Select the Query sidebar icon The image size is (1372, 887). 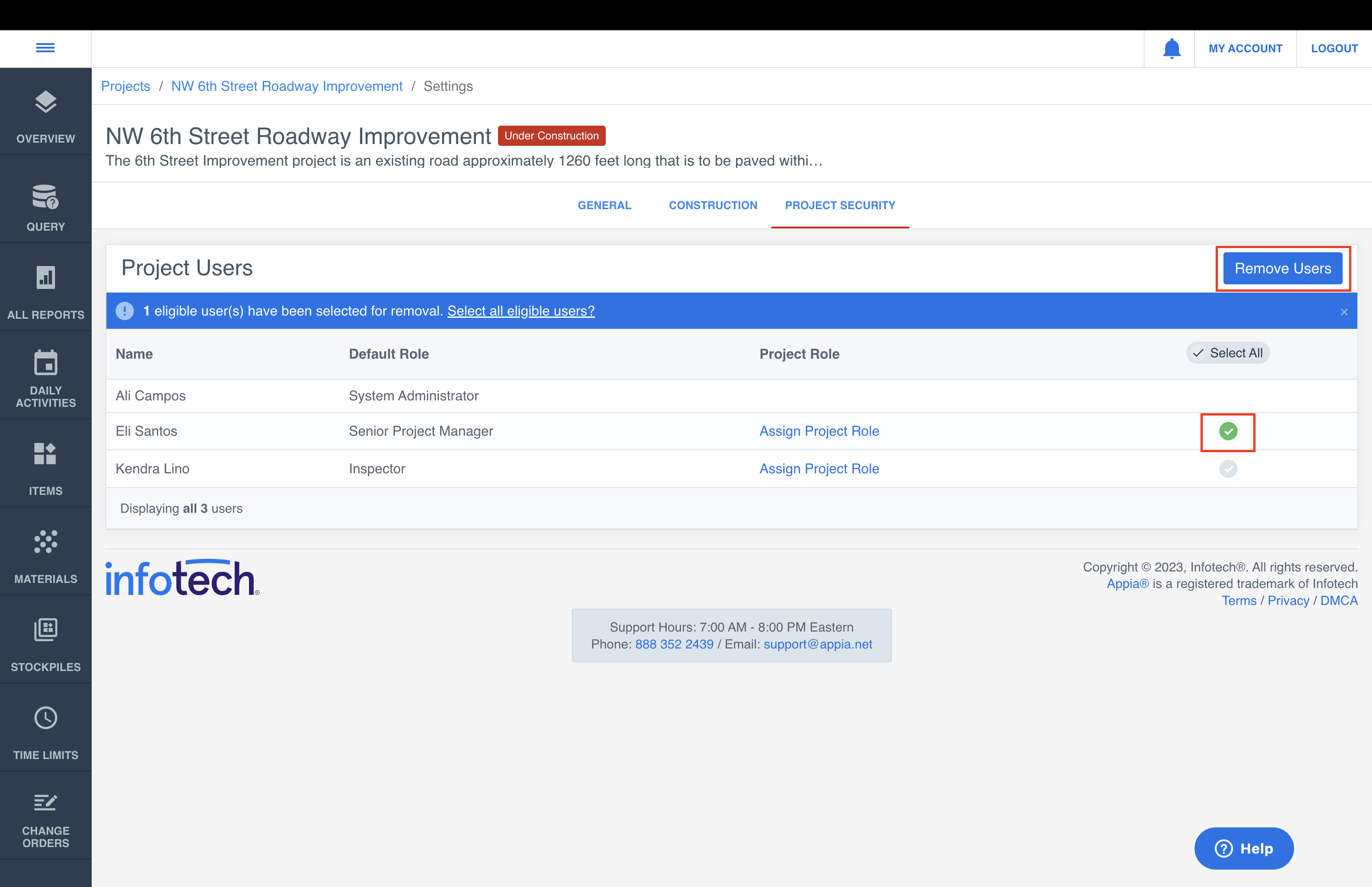45,205
